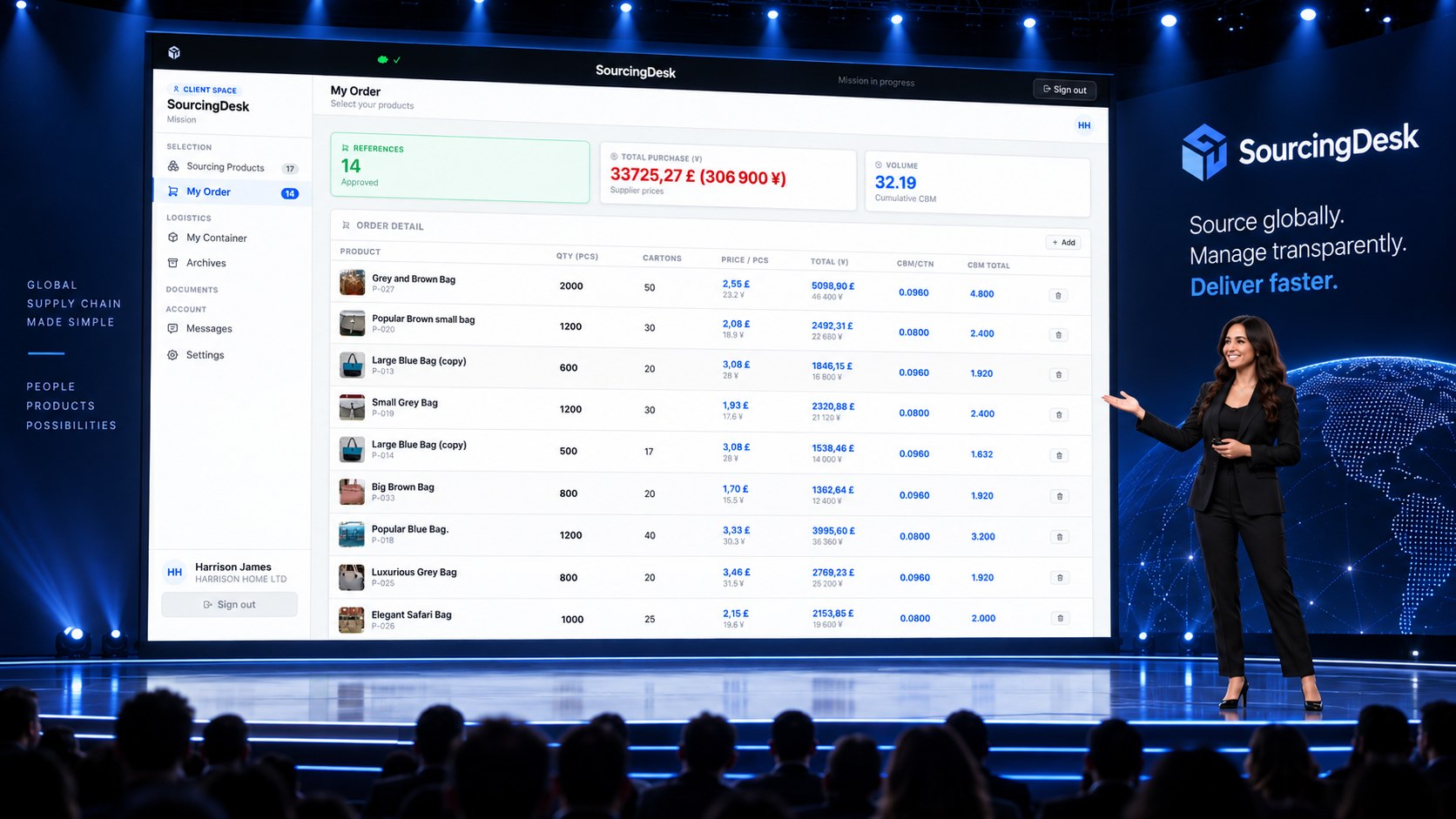Viewport: 1456px width, 819px height.
Task: Delete the Grey and Brown Bag row
Action: (x=1058, y=296)
